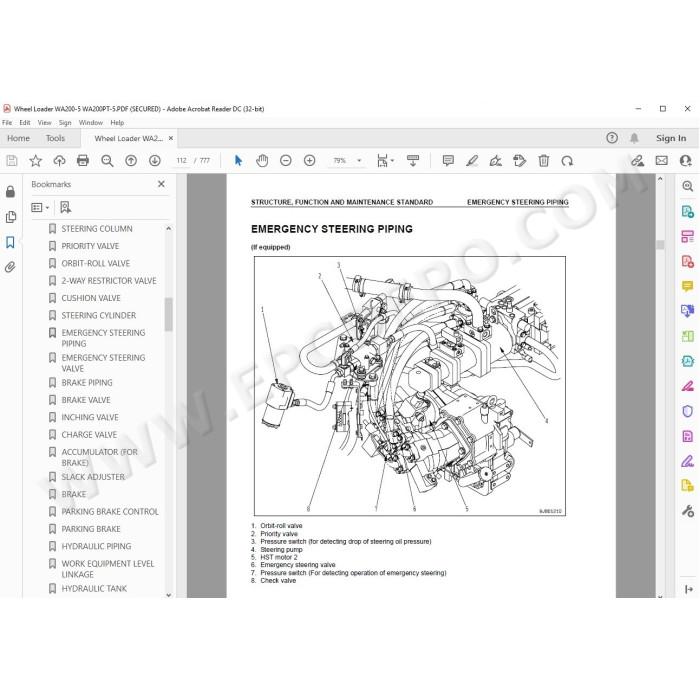Send the file by email envelope icon
The height and width of the screenshot is (700, 700).
(x=662, y=161)
